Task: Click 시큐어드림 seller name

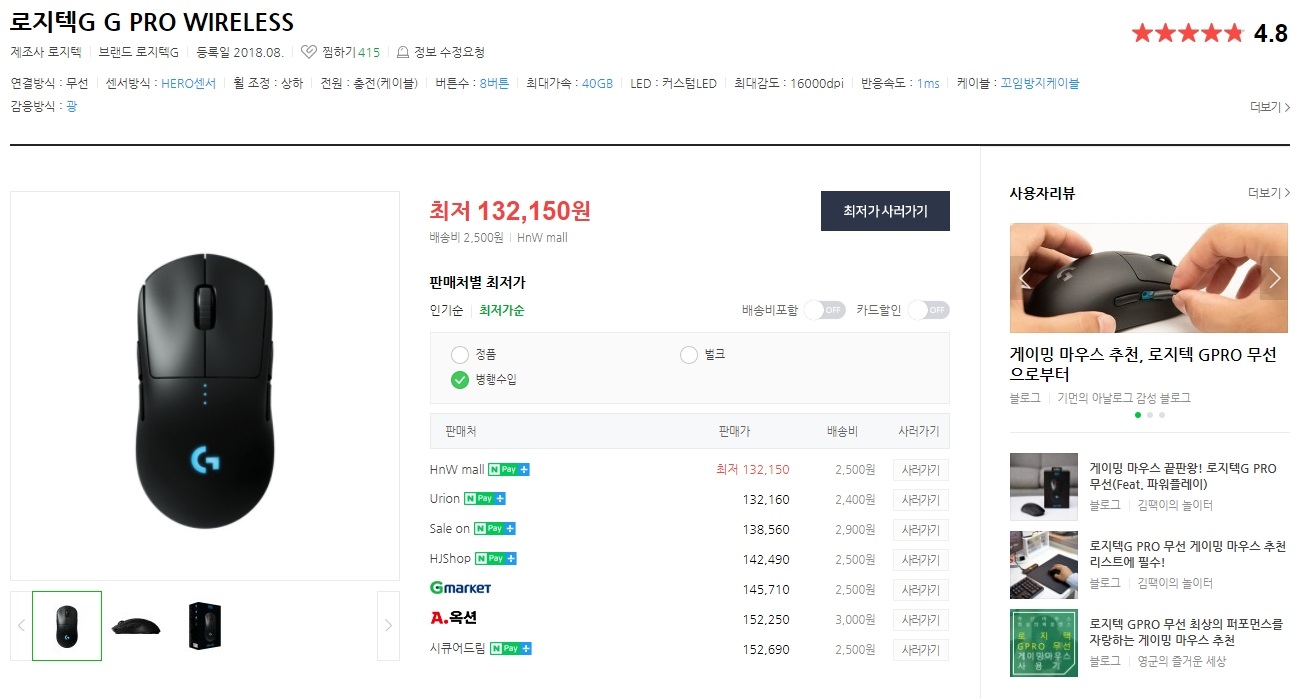Action: 458,648
